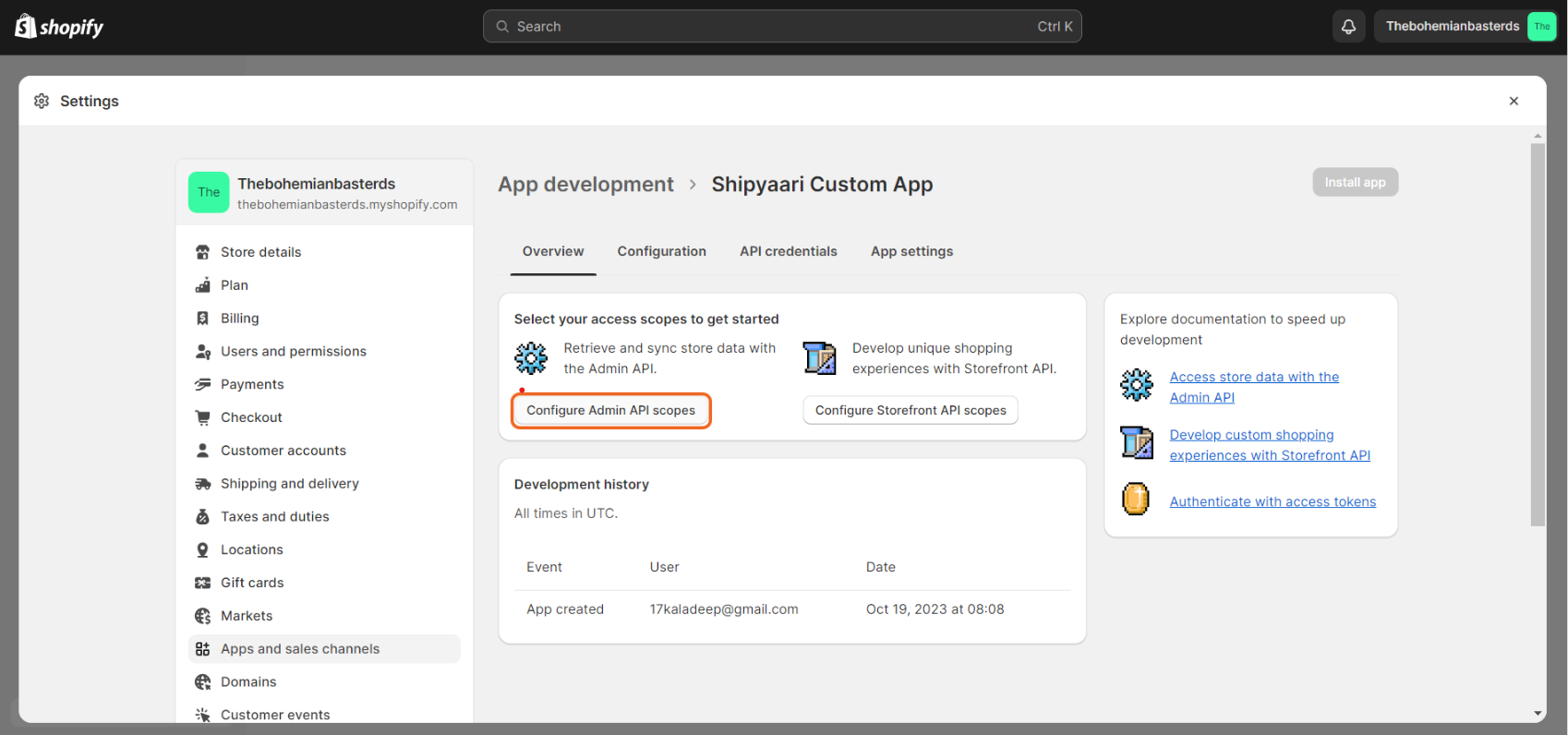1568x735 pixels.
Task: Click 17kaladeep@gmail.com in history table
Action: point(724,609)
